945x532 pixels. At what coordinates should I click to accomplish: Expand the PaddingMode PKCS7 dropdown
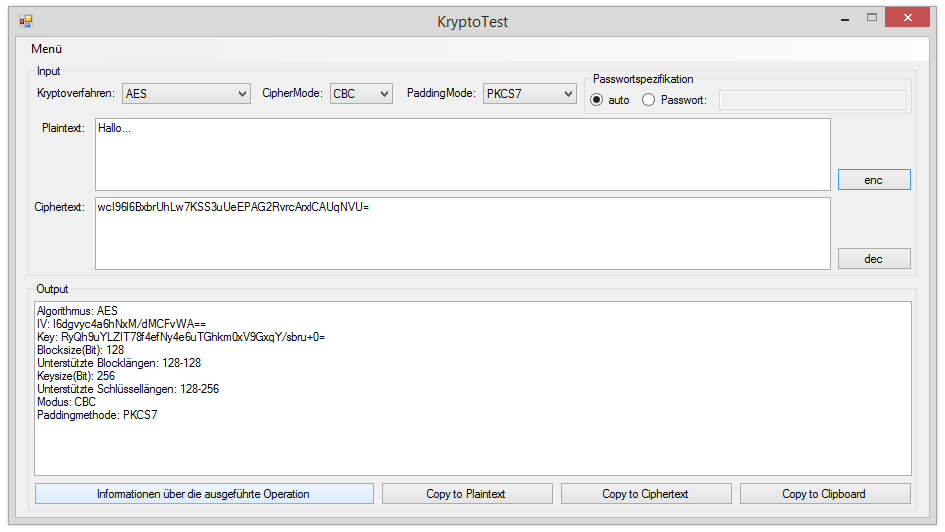click(x=529, y=94)
